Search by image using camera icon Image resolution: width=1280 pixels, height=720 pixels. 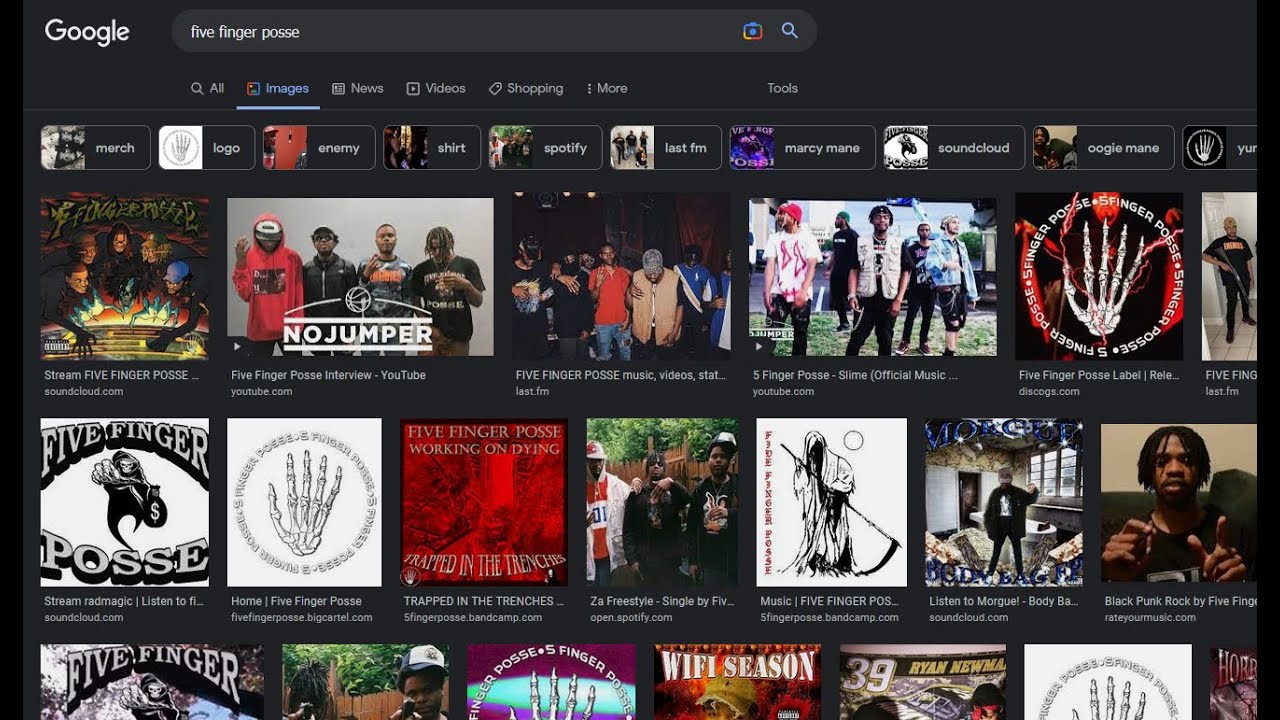point(753,31)
